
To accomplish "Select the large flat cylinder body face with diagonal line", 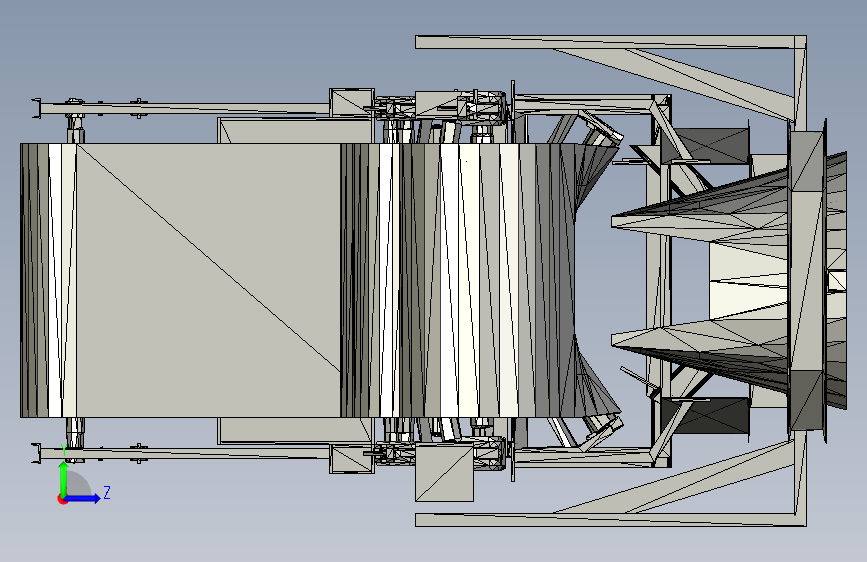I will tap(208, 280).
